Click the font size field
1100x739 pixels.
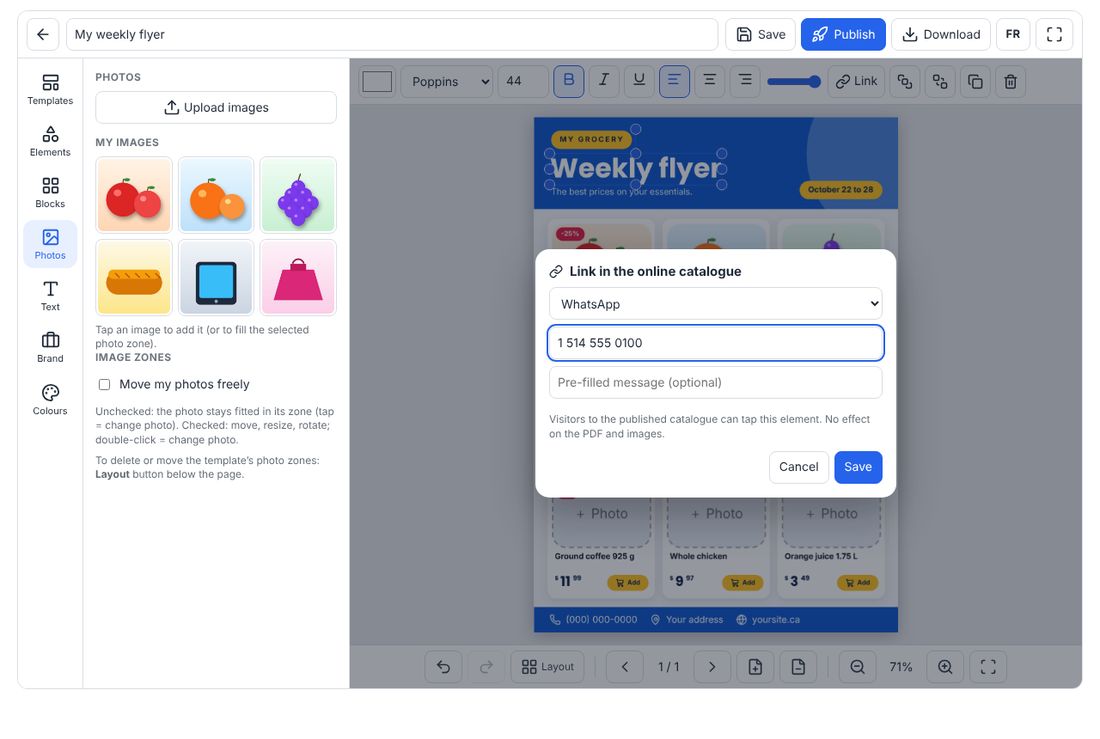pyautogui.click(x=523, y=81)
